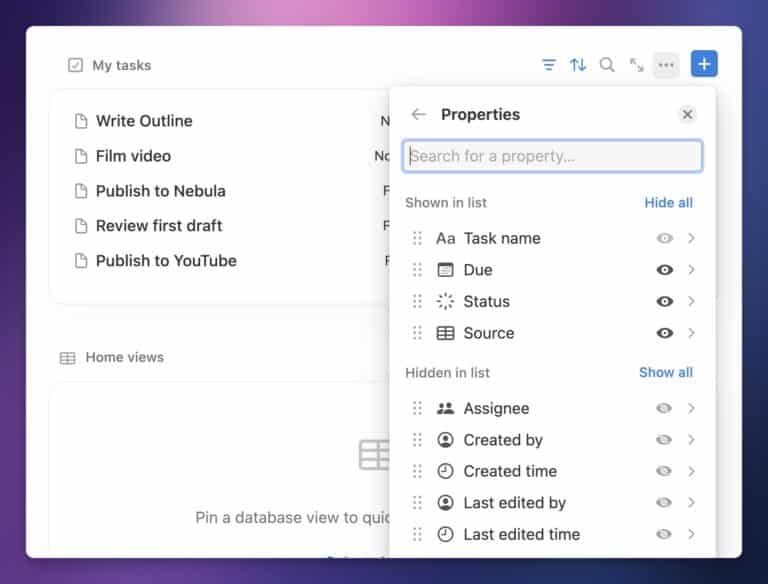Click the Show all link
This screenshot has width=768, height=584.
point(666,372)
